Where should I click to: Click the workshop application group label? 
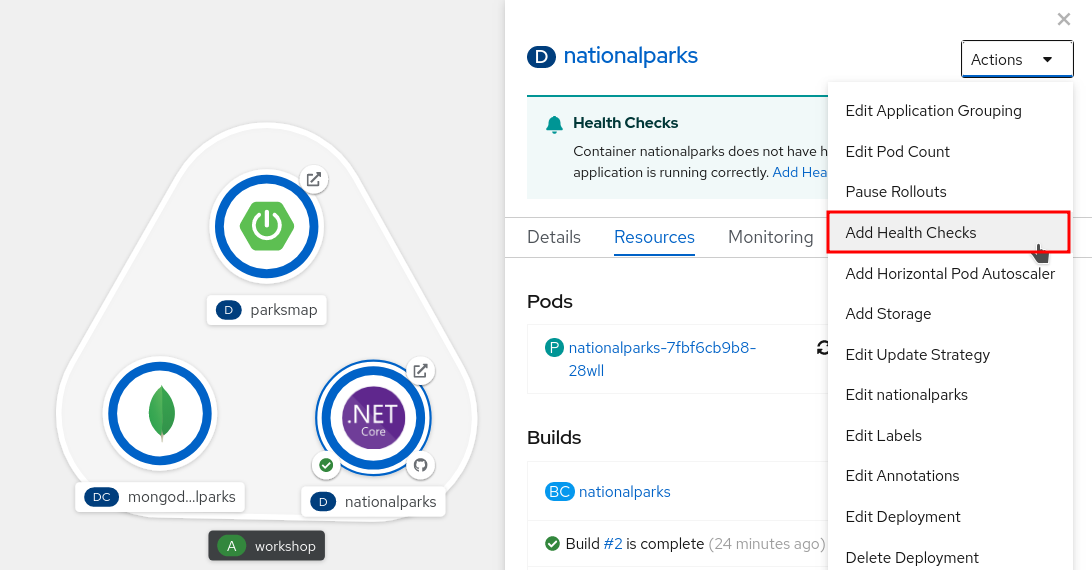click(x=266, y=546)
